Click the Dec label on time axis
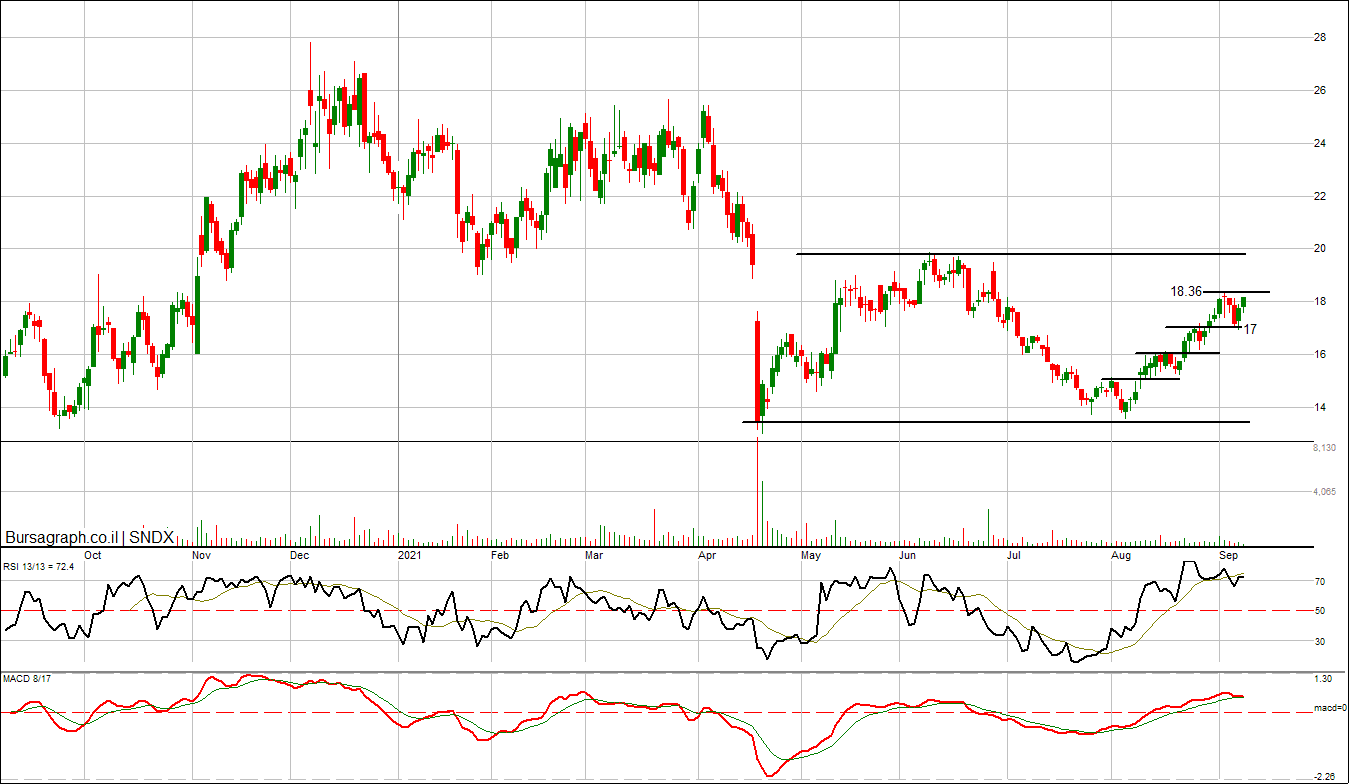 [x=298, y=554]
